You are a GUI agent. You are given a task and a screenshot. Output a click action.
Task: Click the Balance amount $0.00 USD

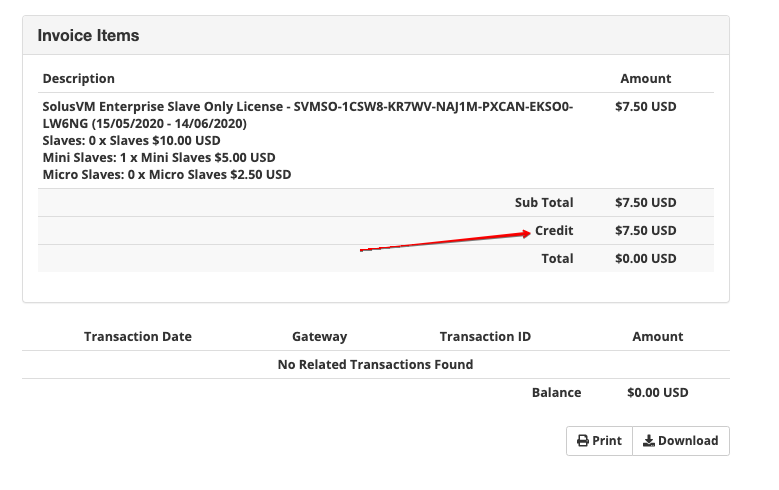click(x=658, y=392)
